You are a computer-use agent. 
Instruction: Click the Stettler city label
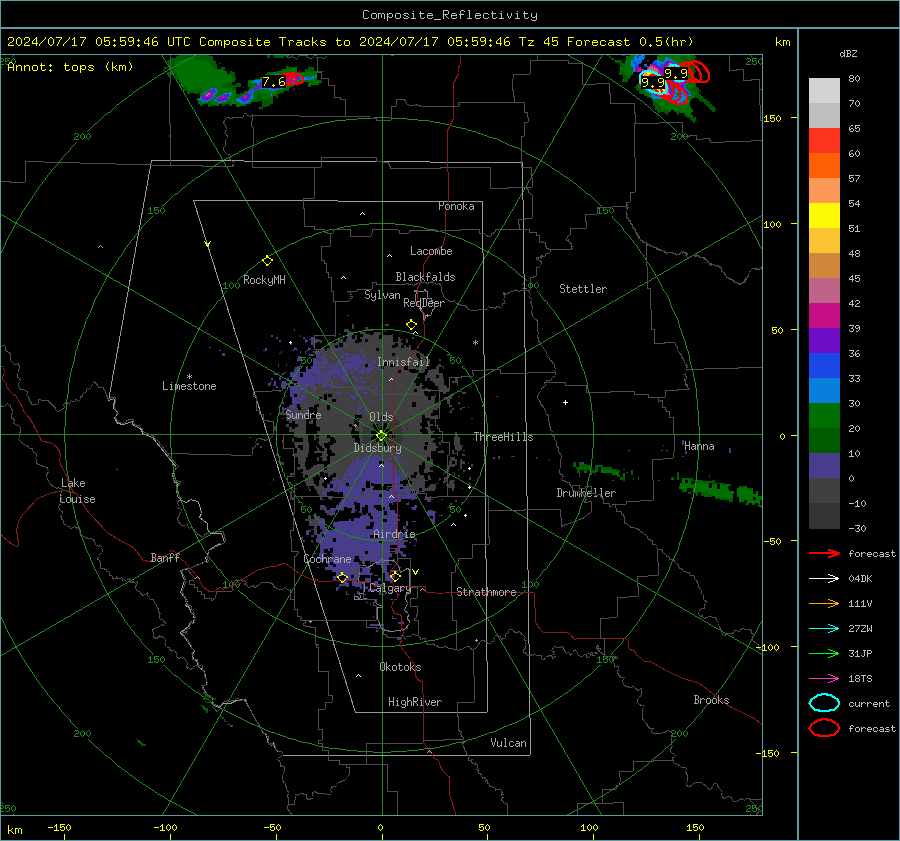click(x=583, y=289)
